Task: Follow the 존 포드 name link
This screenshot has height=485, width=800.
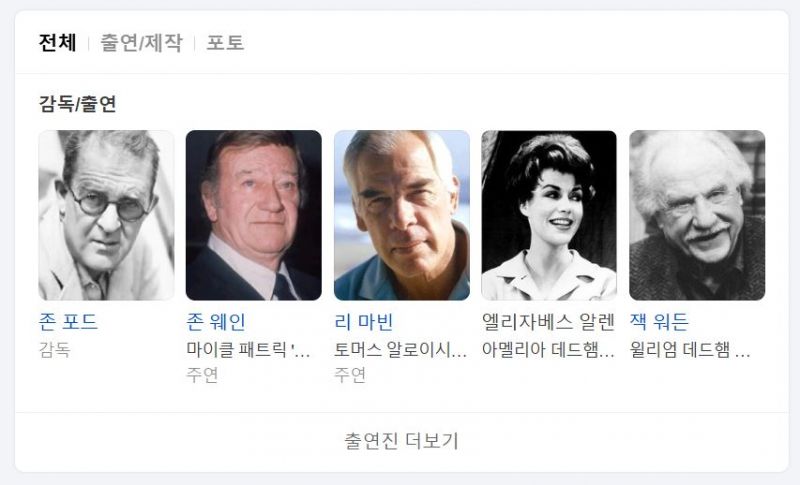Action: click(x=68, y=322)
